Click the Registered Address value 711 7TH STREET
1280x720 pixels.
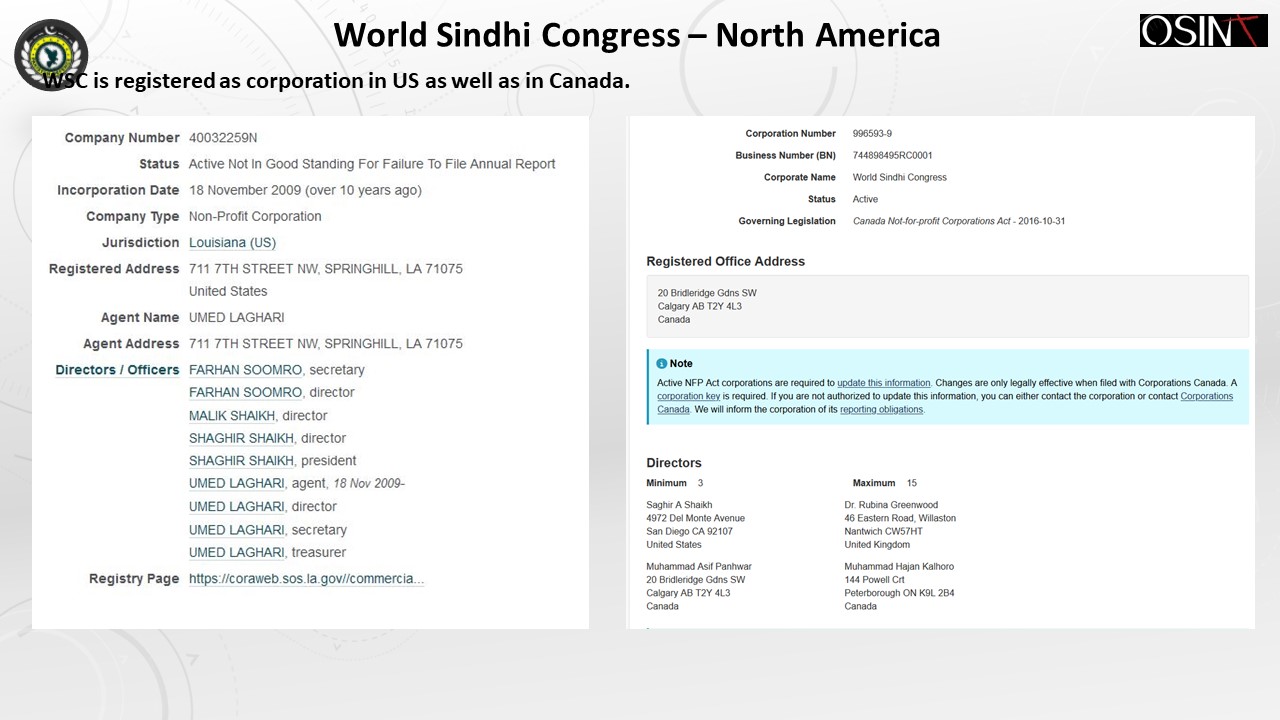(x=326, y=269)
